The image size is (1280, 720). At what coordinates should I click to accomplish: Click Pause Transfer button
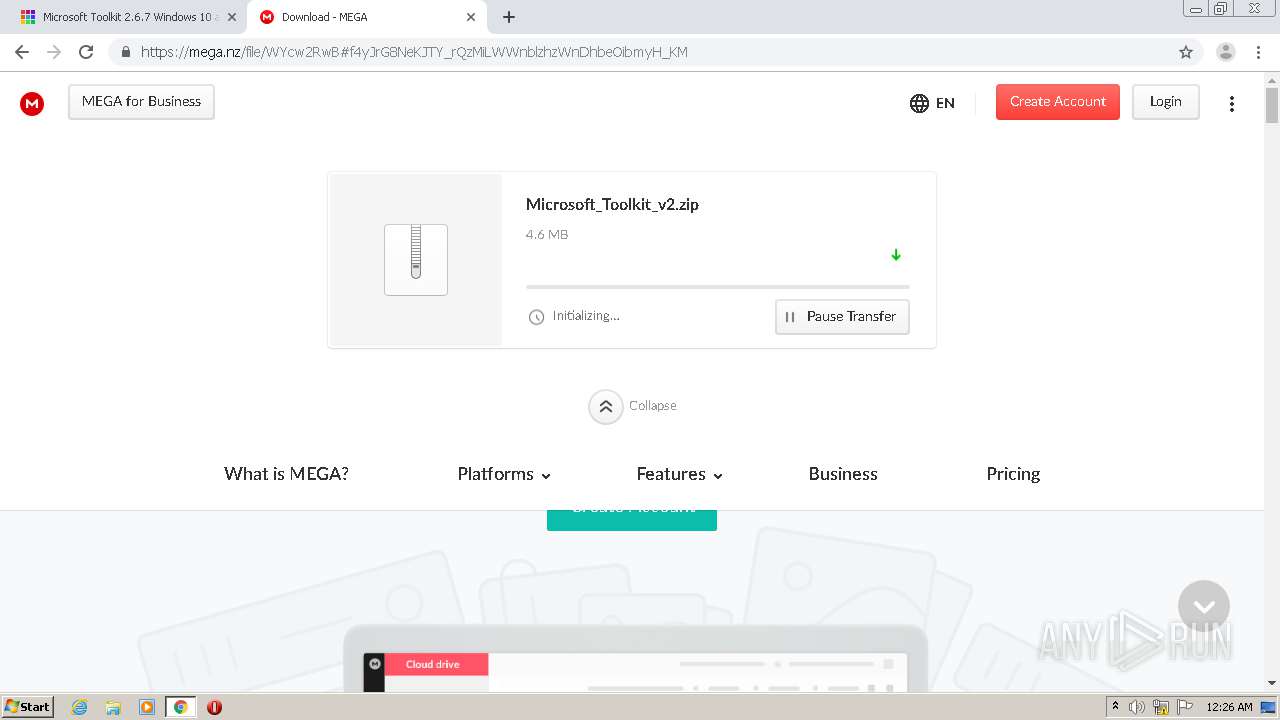click(842, 317)
